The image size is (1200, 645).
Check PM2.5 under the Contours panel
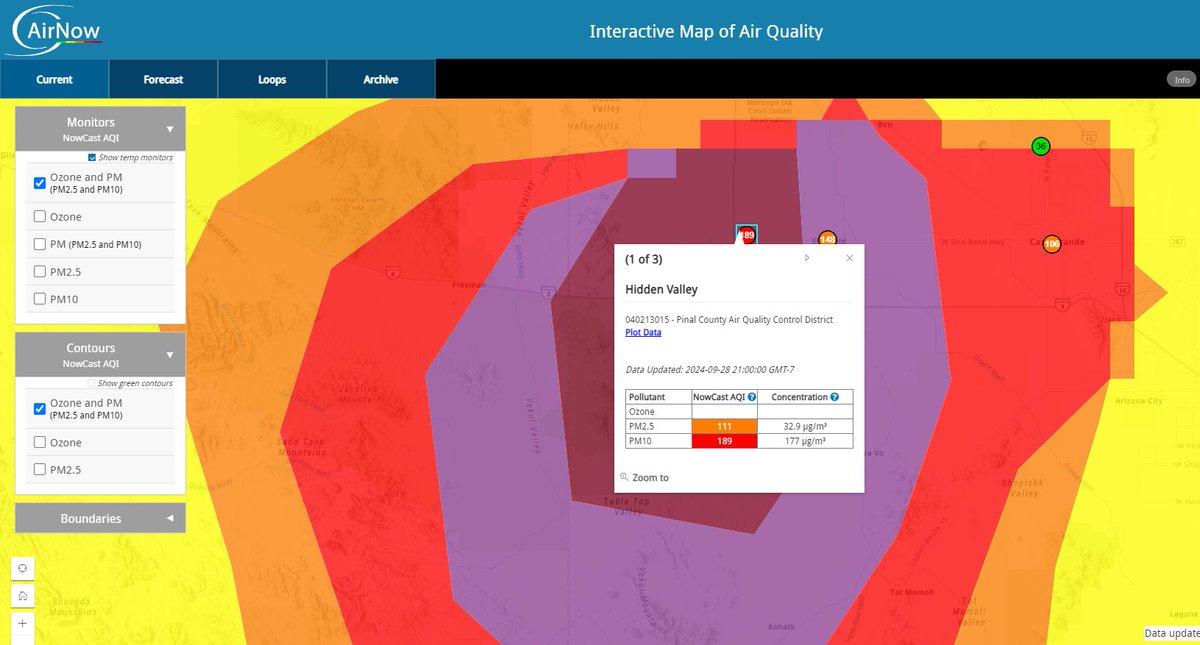coord(38,468)
